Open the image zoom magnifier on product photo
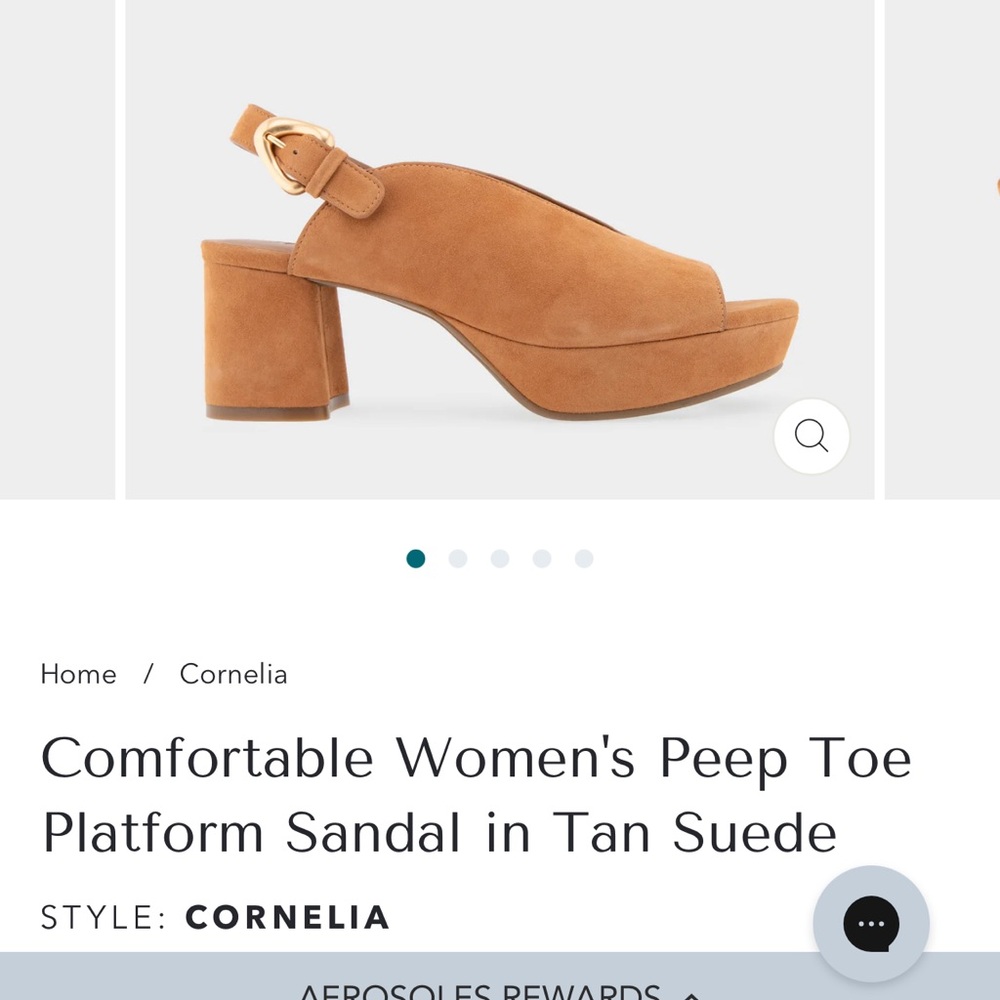 [x=811, y=437]
